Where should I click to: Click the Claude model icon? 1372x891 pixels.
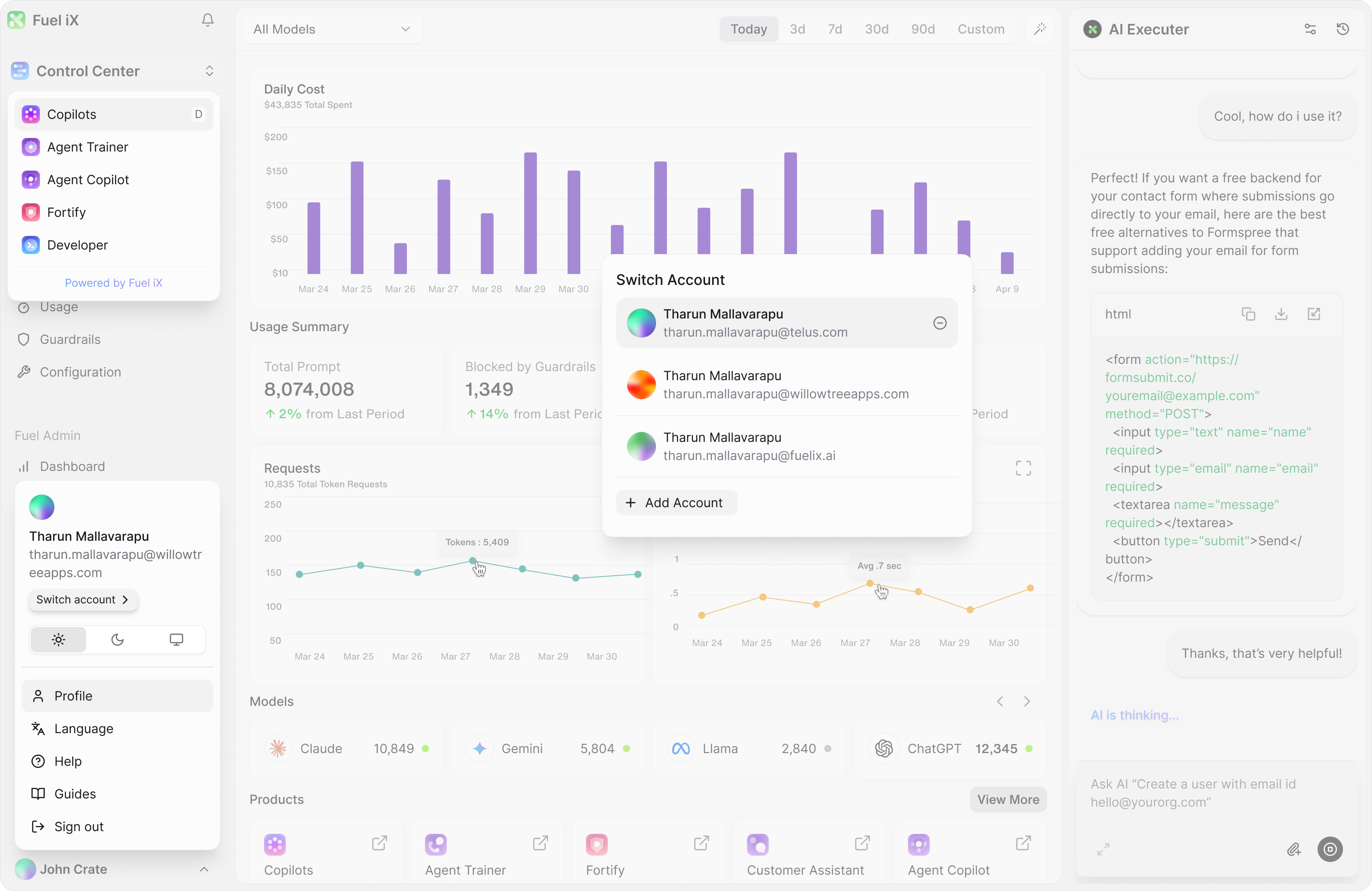pos(278,749)
